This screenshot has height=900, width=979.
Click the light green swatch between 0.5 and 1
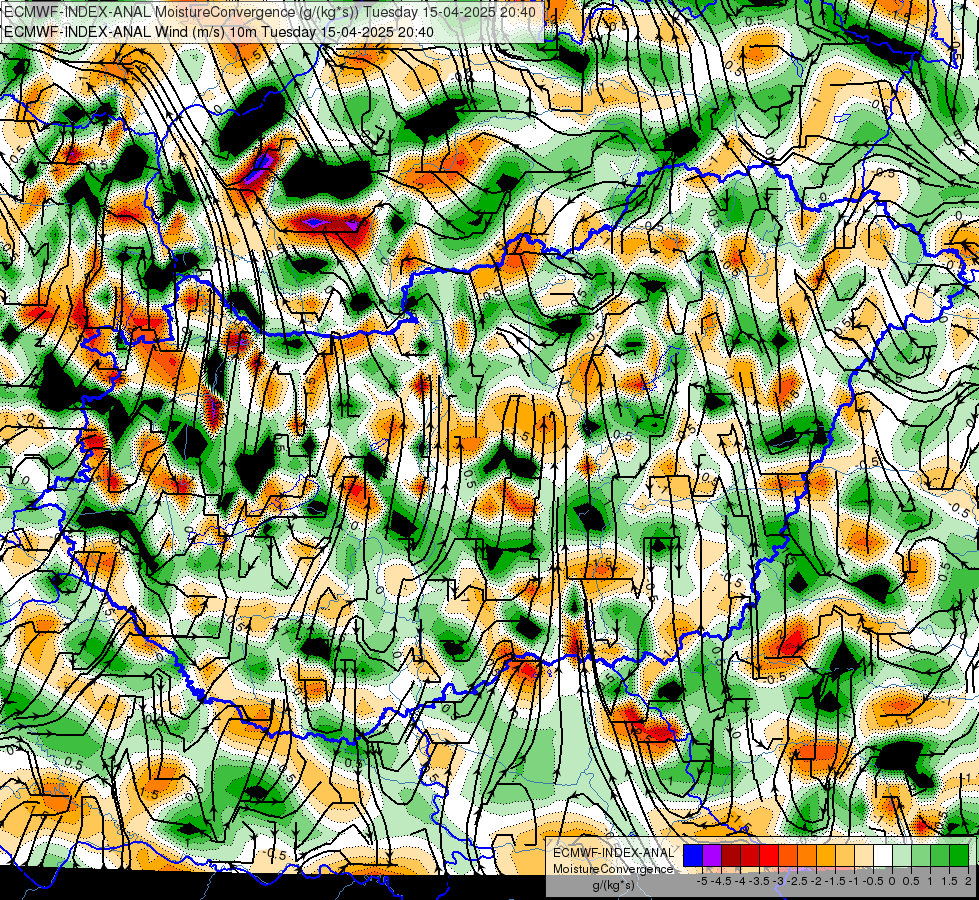click(921, 855)
